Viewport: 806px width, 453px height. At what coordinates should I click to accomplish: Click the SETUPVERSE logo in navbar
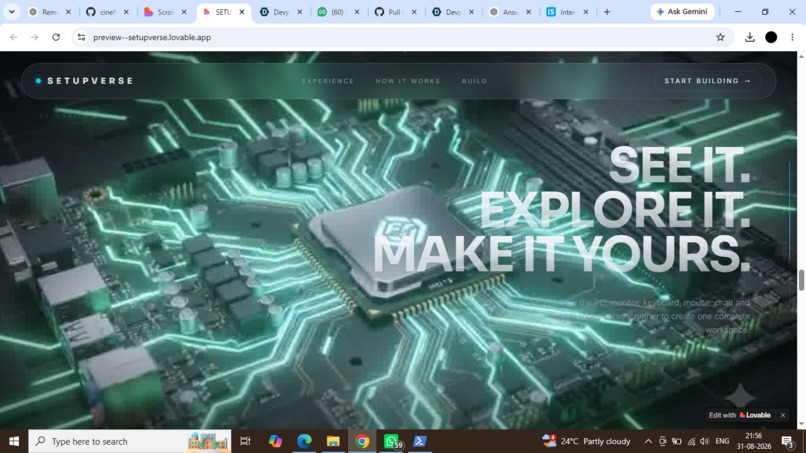click(84, 81)
